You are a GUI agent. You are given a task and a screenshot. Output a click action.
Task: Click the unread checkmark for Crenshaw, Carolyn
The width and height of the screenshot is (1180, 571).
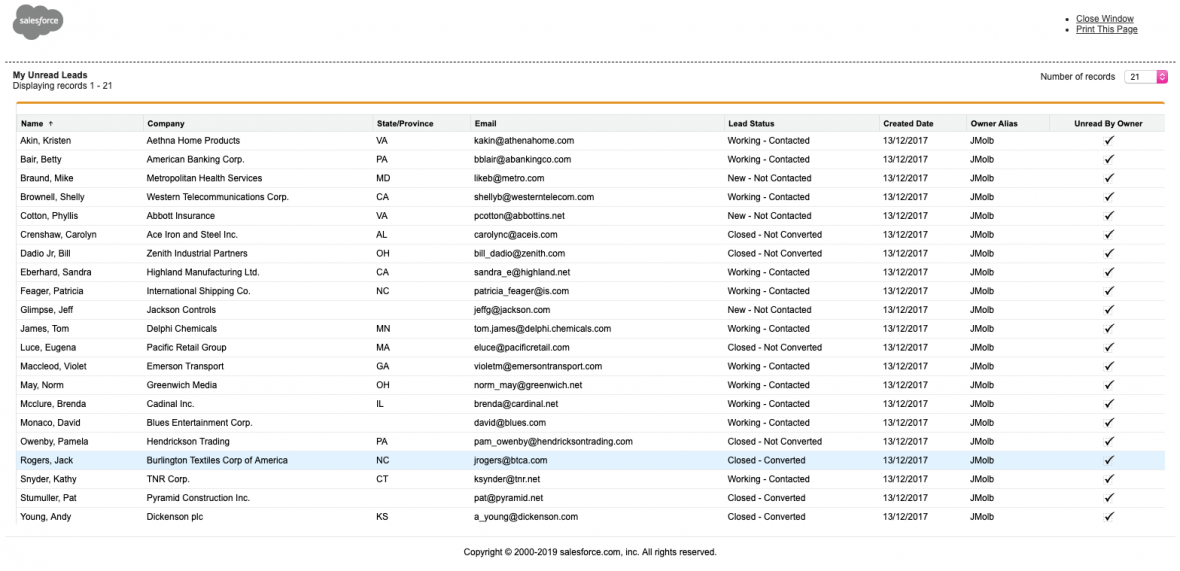(x=1109, y=235)
